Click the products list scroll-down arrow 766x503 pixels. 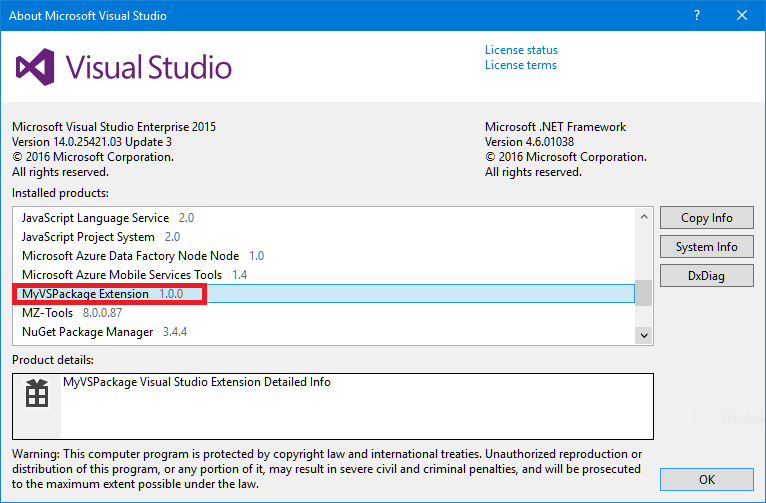click(x=644, y=335)
